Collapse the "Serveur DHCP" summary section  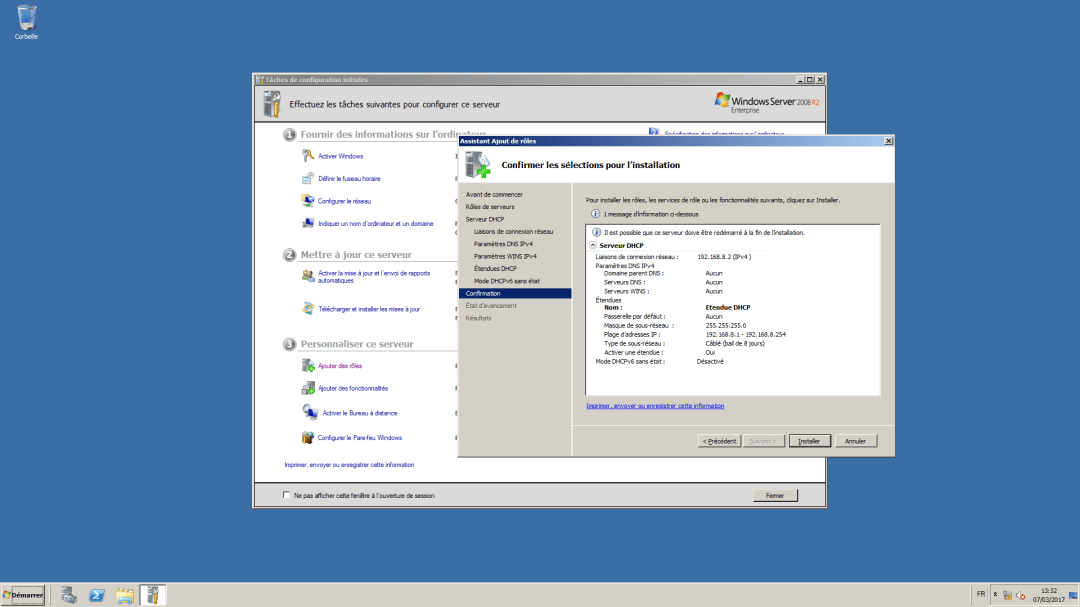click(x=594, y=242)
